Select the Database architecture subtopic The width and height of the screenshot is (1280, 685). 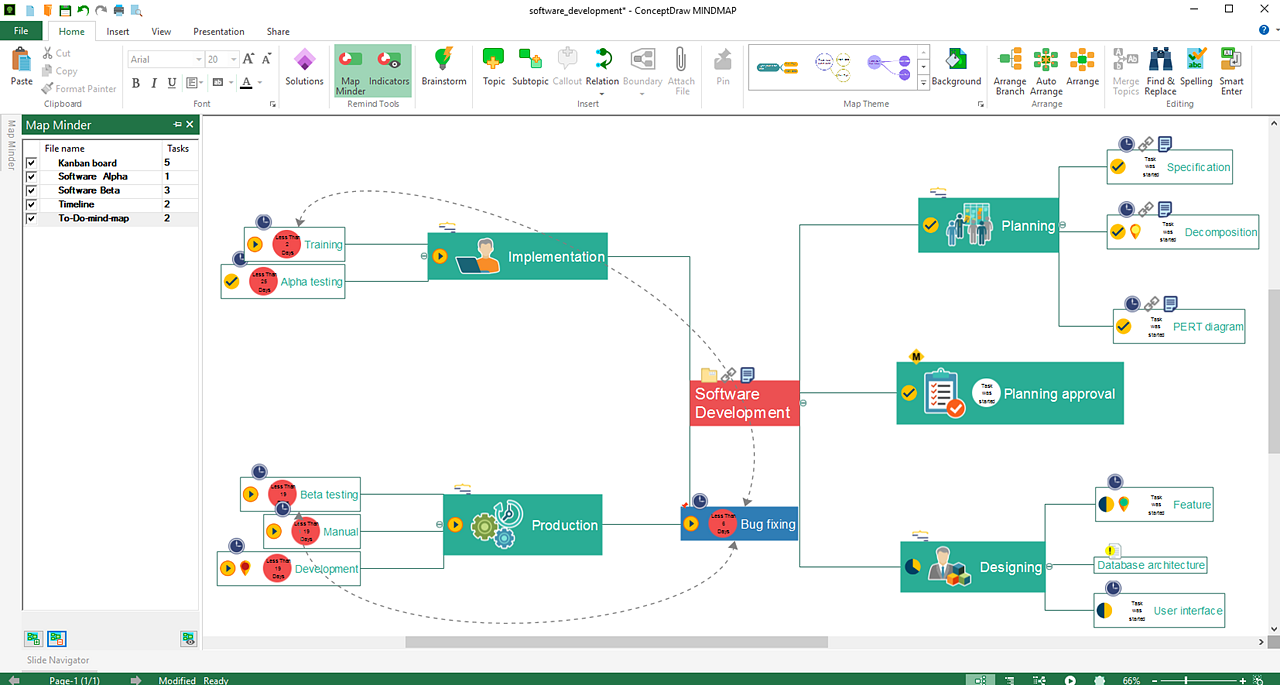click(x=1151, y=565)
